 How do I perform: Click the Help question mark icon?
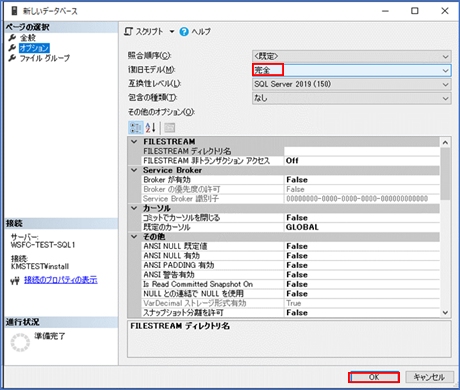tap(184, 32)
